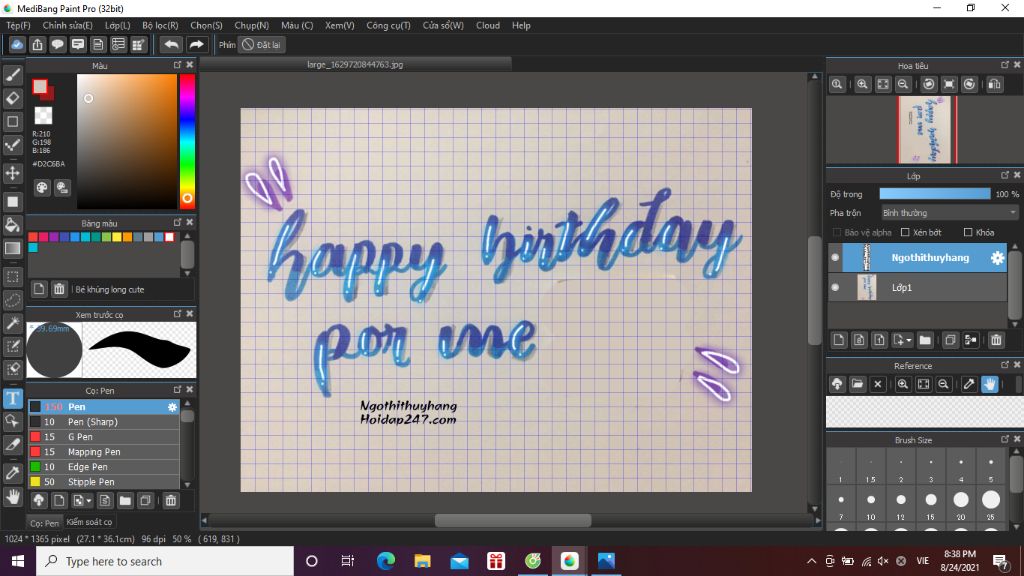Switch to the Kiểm soát cọ tab
The width and height of the screenshot is (1024, 576).
click(x=89, y=522)
